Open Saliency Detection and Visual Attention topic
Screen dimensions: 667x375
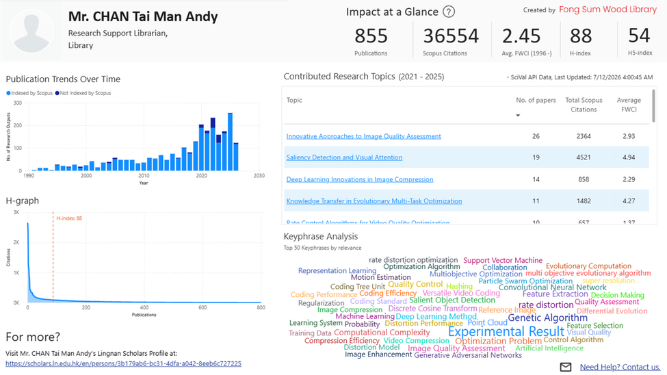[x=344, y=157]
